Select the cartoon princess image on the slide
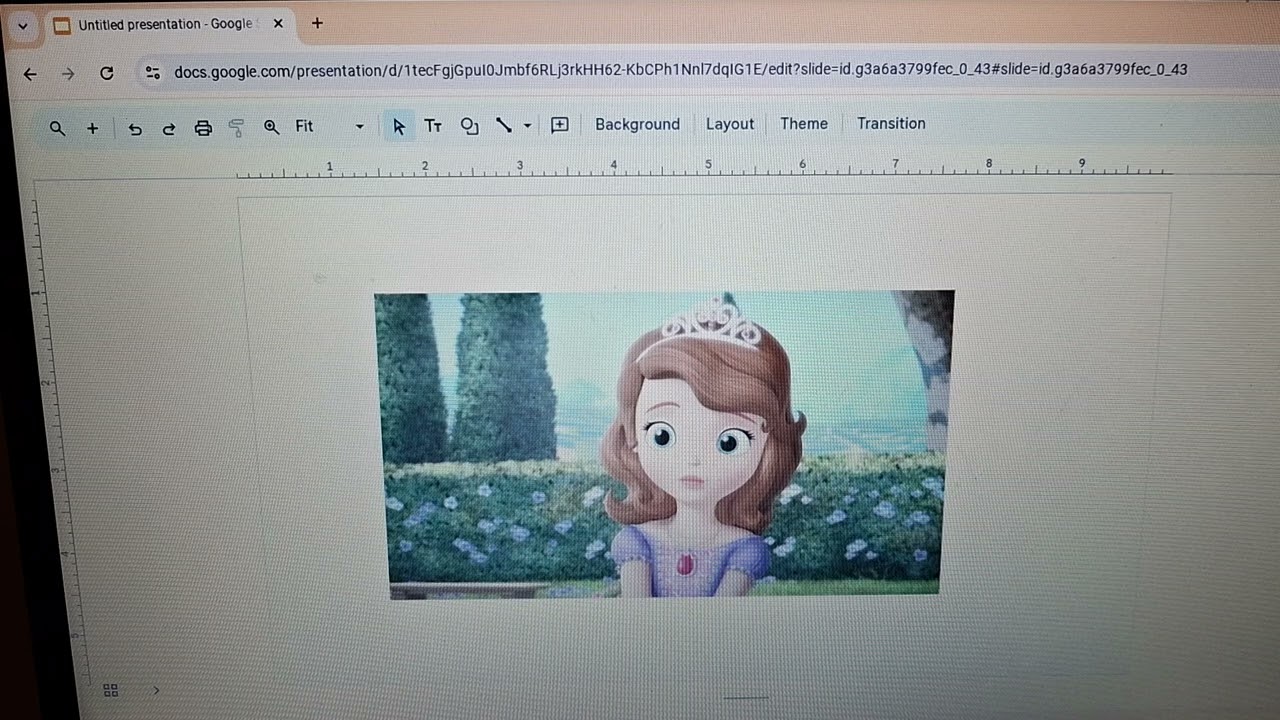1280x720 pixels. (x=664, y=445)
